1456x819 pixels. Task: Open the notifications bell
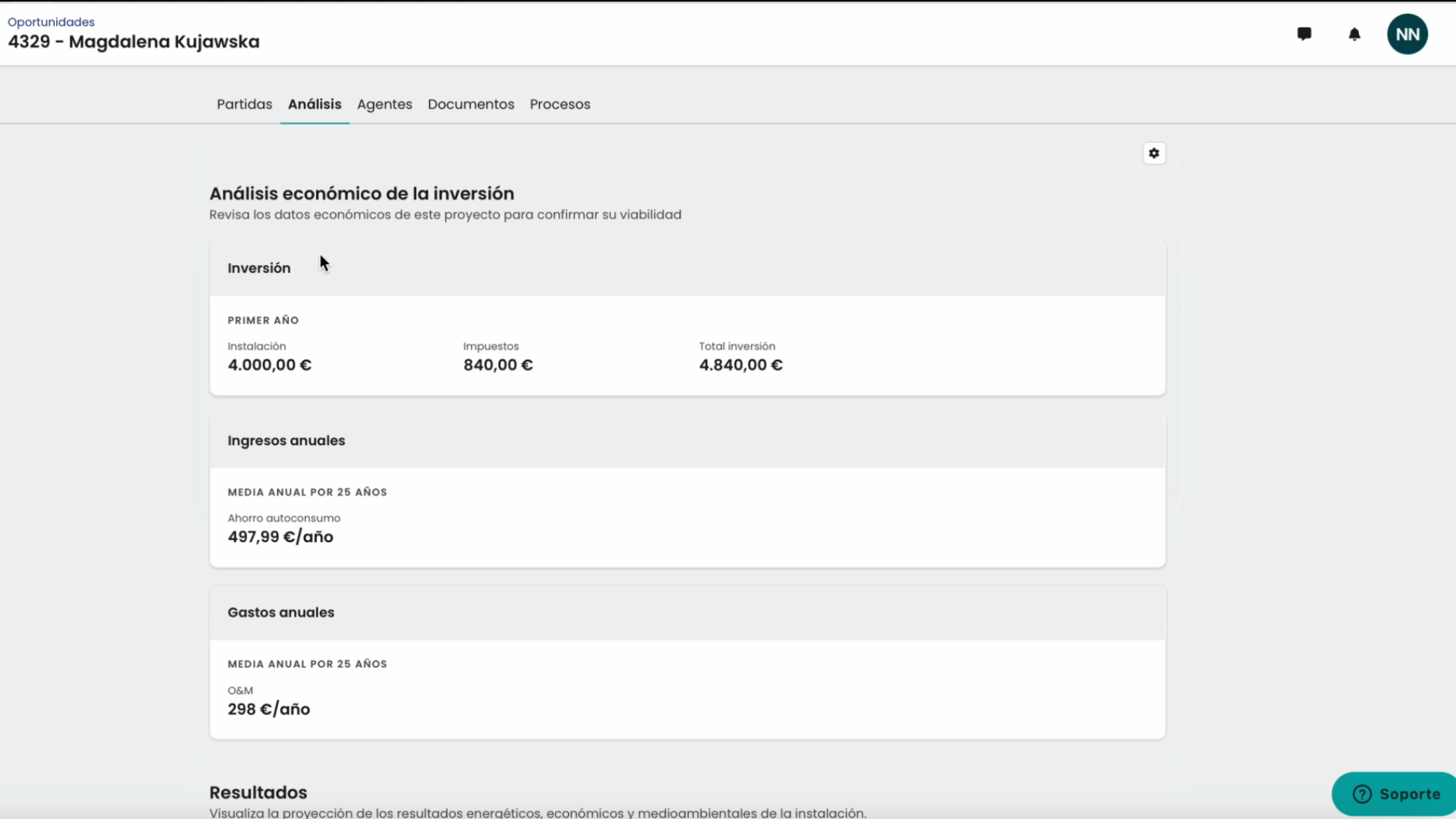pos(1354,34)
